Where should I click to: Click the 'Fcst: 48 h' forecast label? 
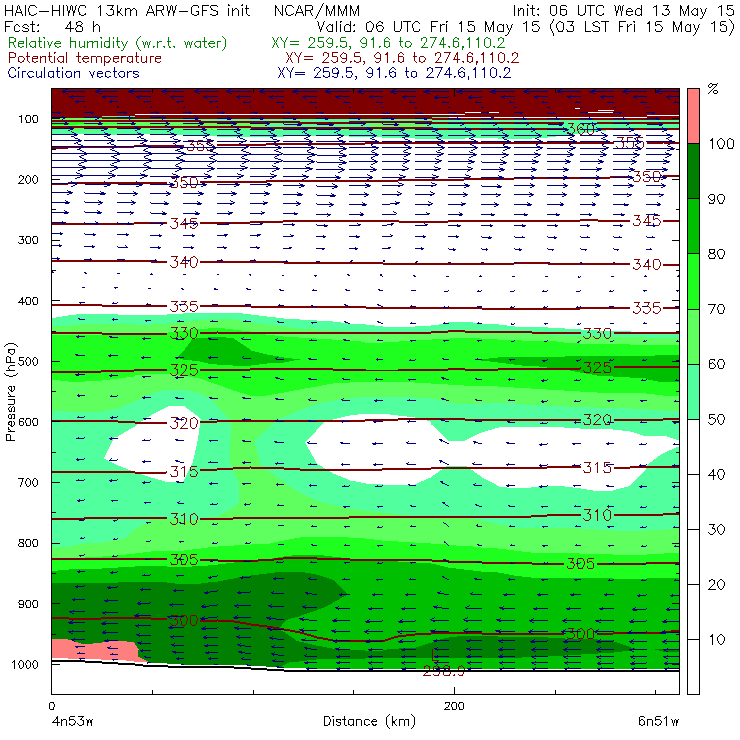(x=52, y=26)
